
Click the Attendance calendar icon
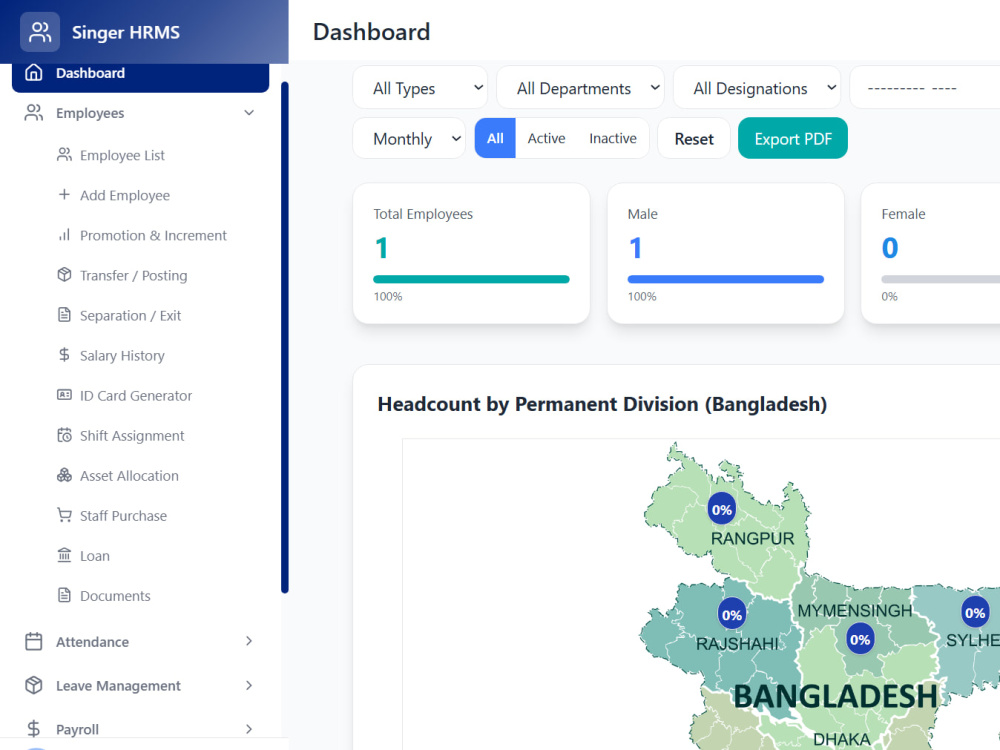[34, 641]
